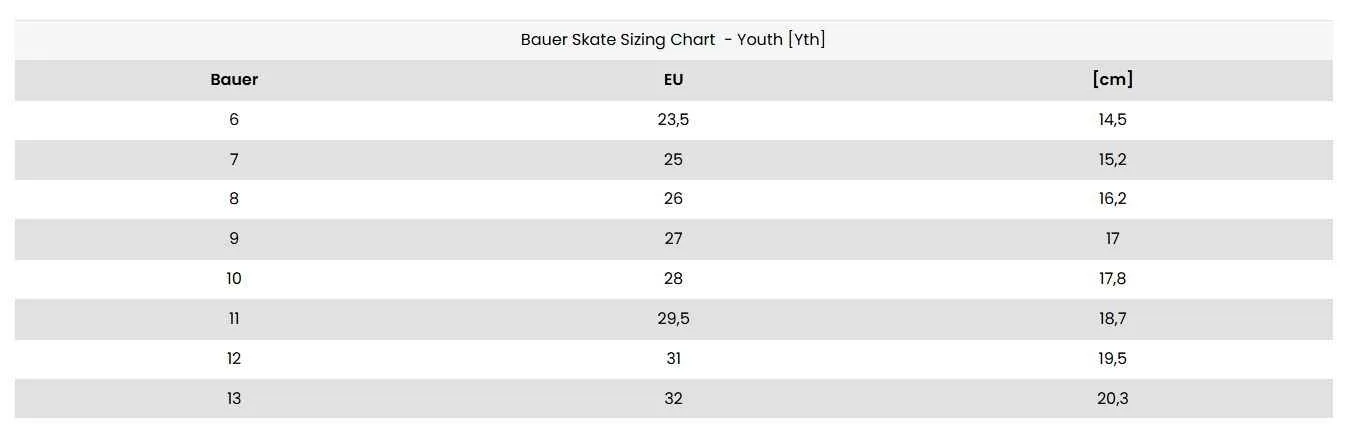Viewport: 1348px width, 432px height.
Task: Select the EU 31 cell
Action: tap(673, 358)
